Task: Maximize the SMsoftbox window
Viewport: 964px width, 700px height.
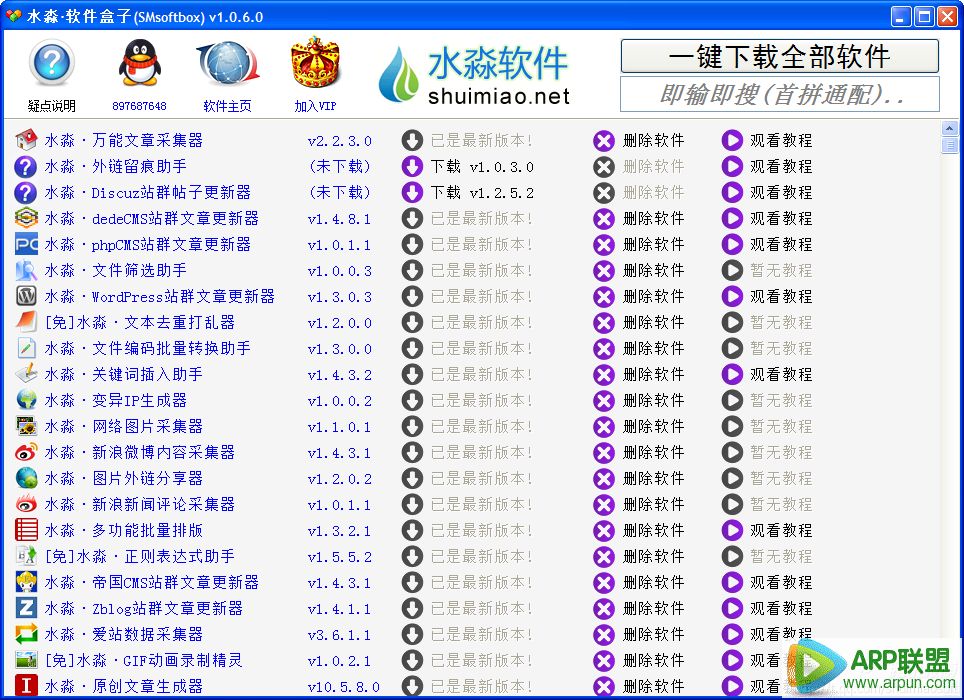Action: [x=924, y=17]
